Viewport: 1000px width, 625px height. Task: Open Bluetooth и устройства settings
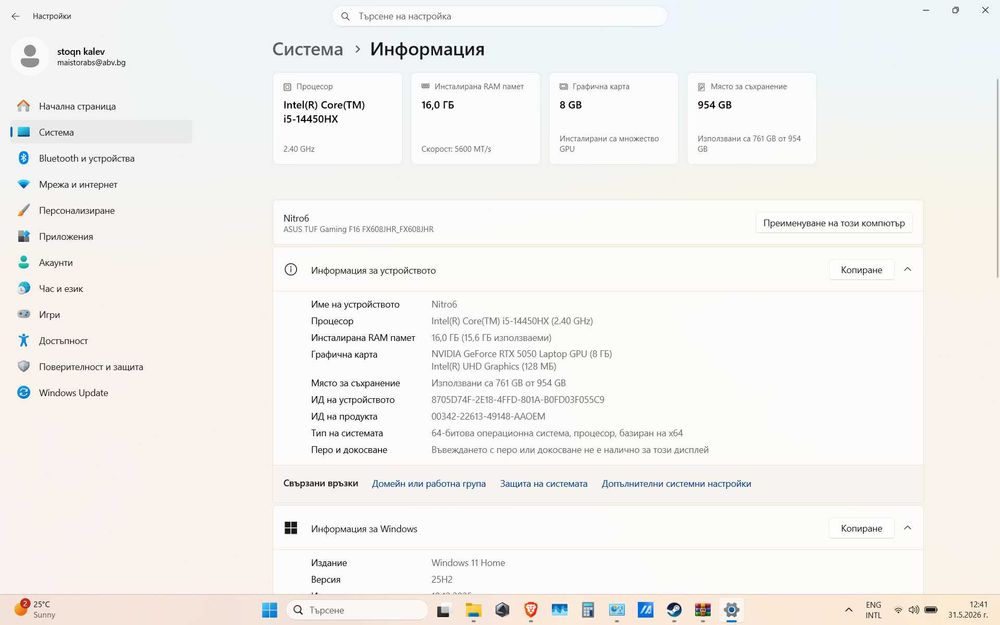101,158
